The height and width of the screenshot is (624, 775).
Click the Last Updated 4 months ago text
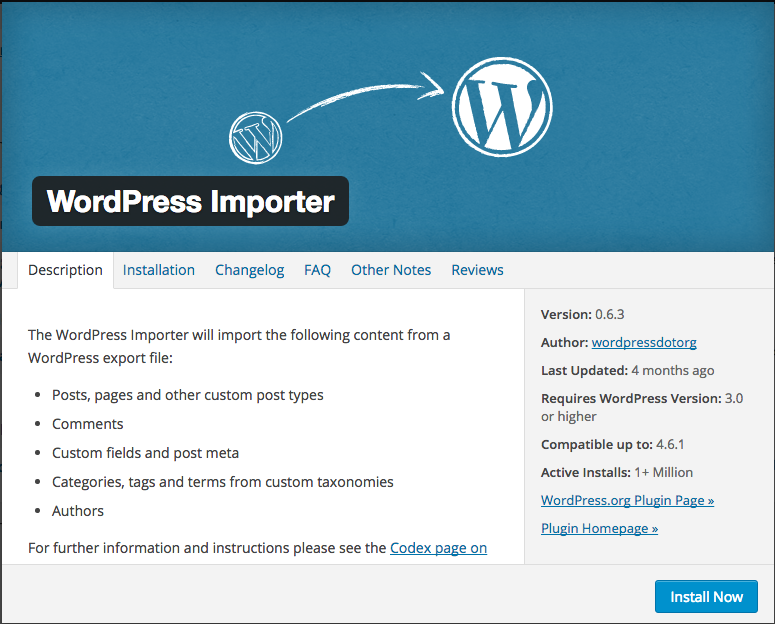point(627,370)
